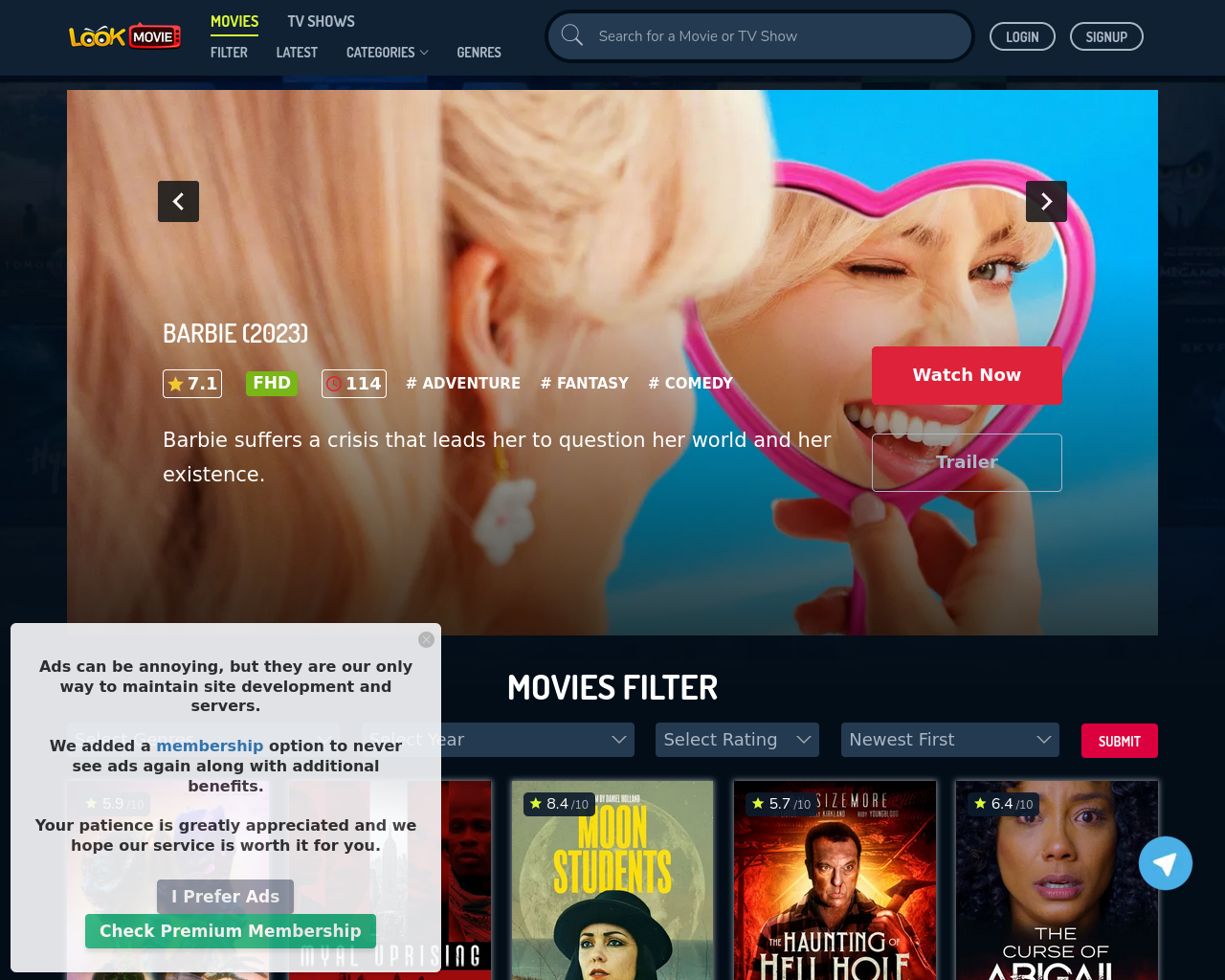Click the Signup button

coord(1106,36)
